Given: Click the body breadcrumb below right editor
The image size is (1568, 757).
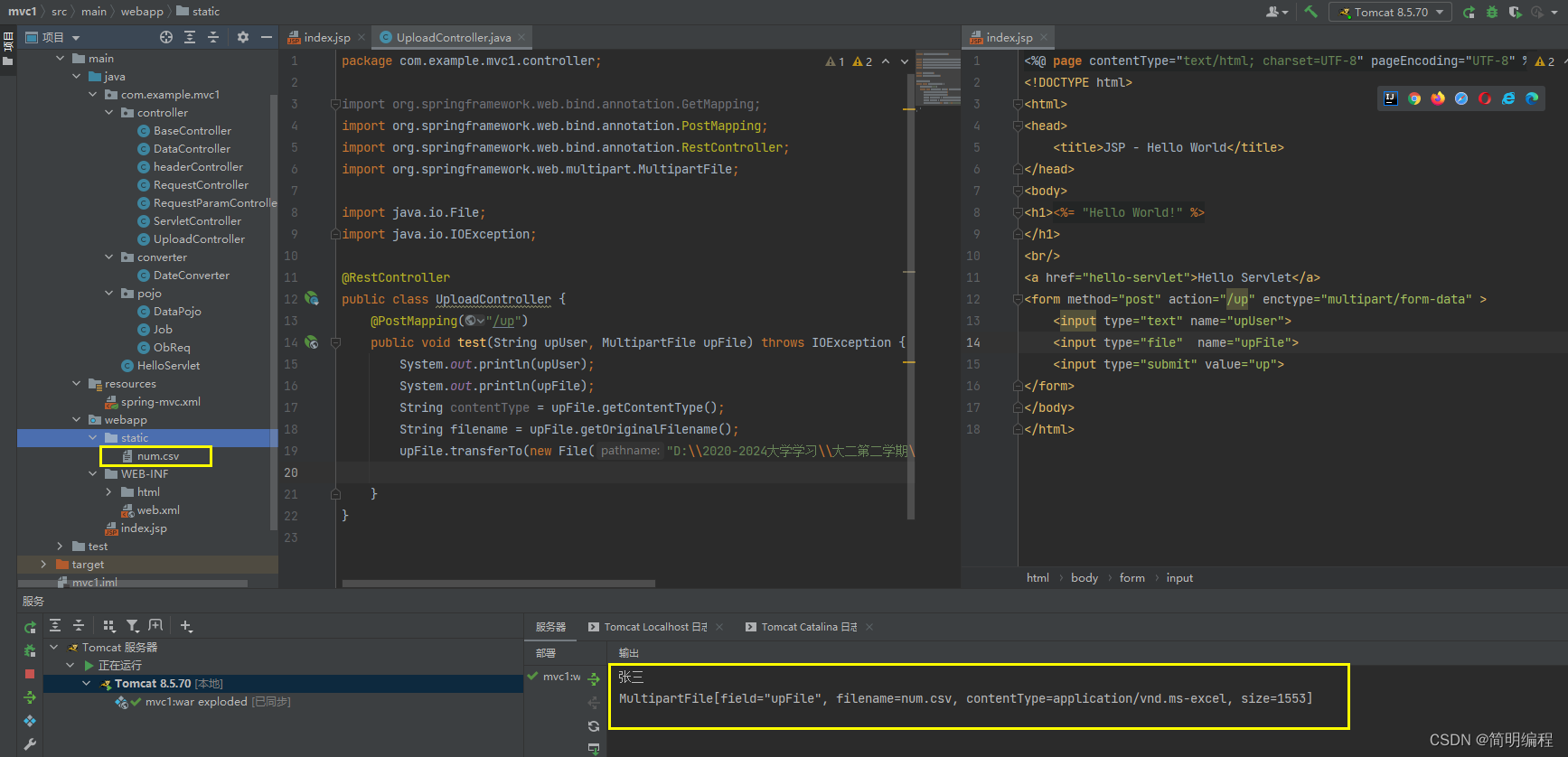Looking at the screenshot, I should (x=1084, y=578).
